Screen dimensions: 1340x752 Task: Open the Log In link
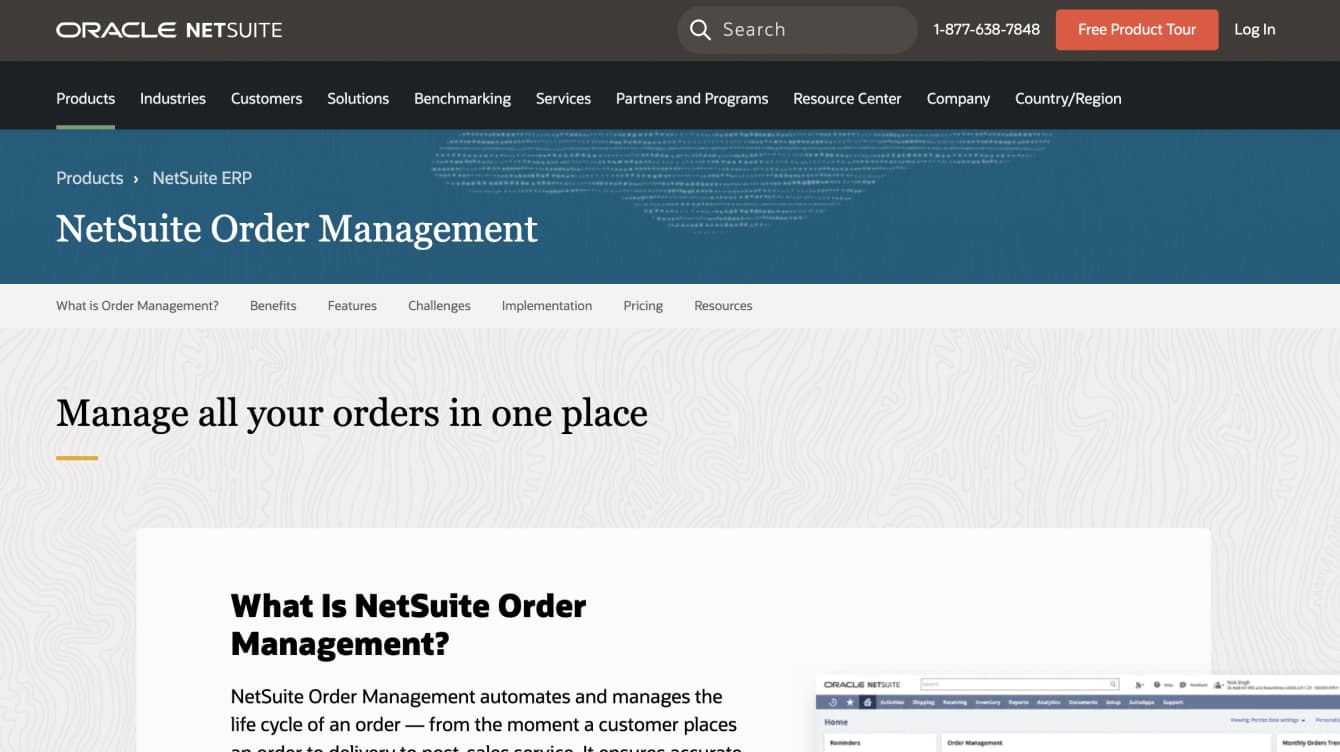1254,30
